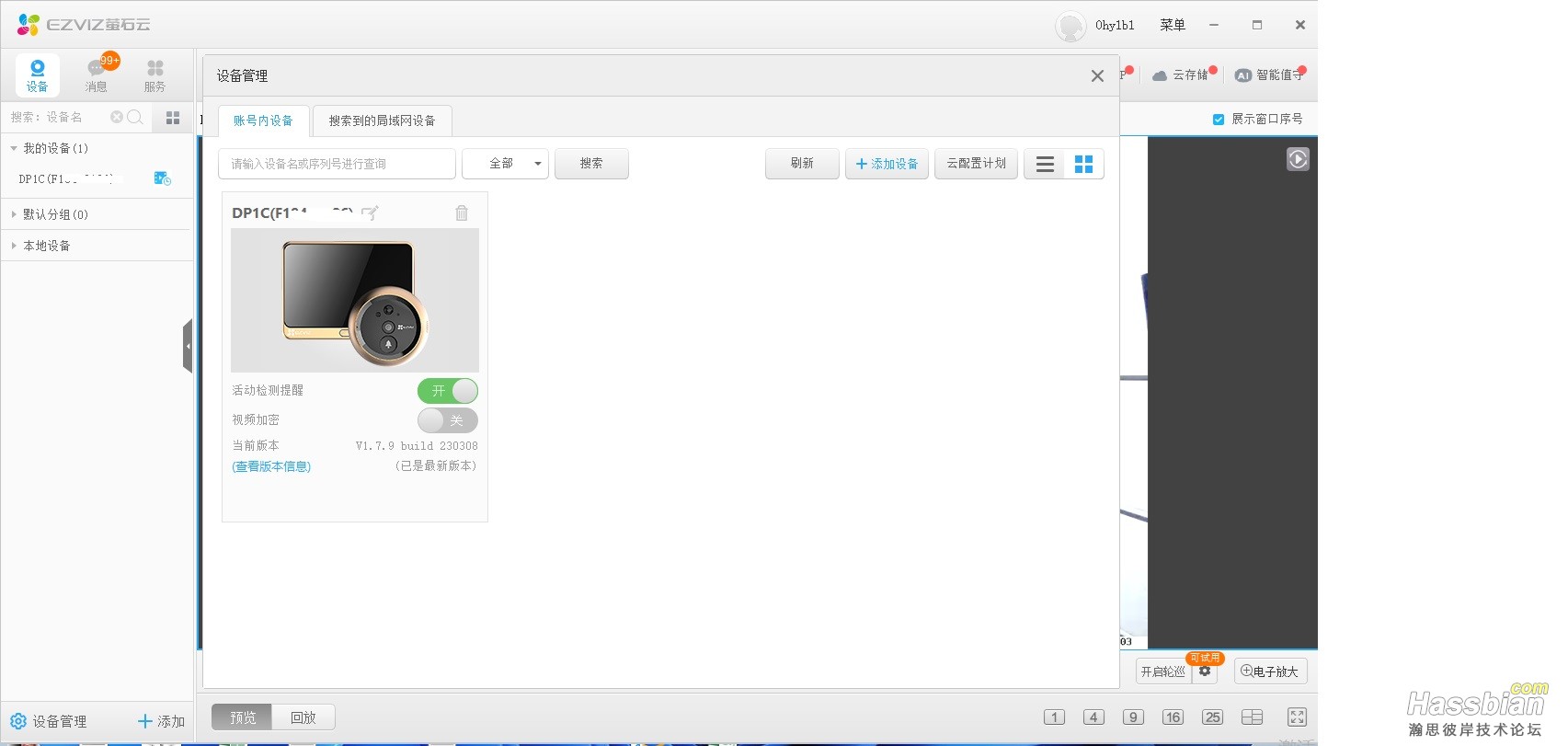Switch sidebar to grid thumbnail view
1568x746 pixels.
pos(173,118)
